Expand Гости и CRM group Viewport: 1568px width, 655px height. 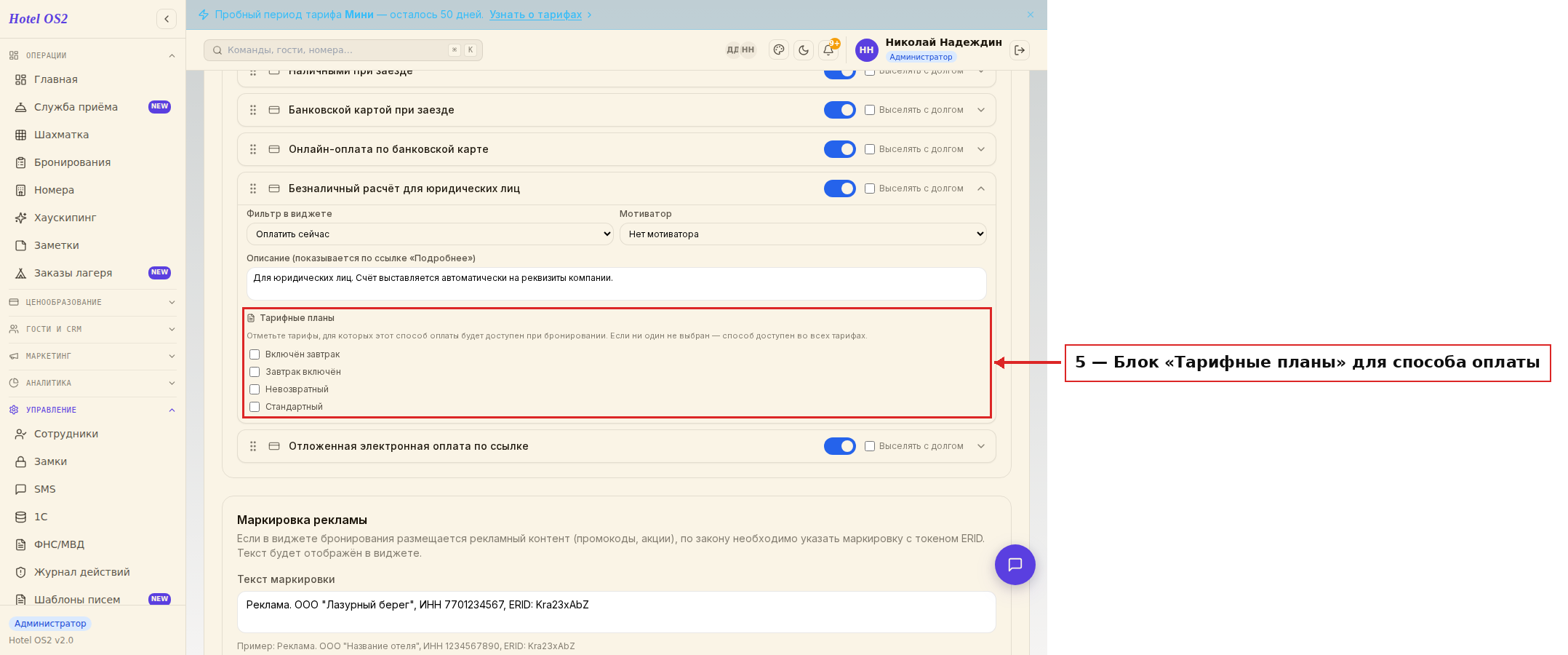[x=92, y=329]
